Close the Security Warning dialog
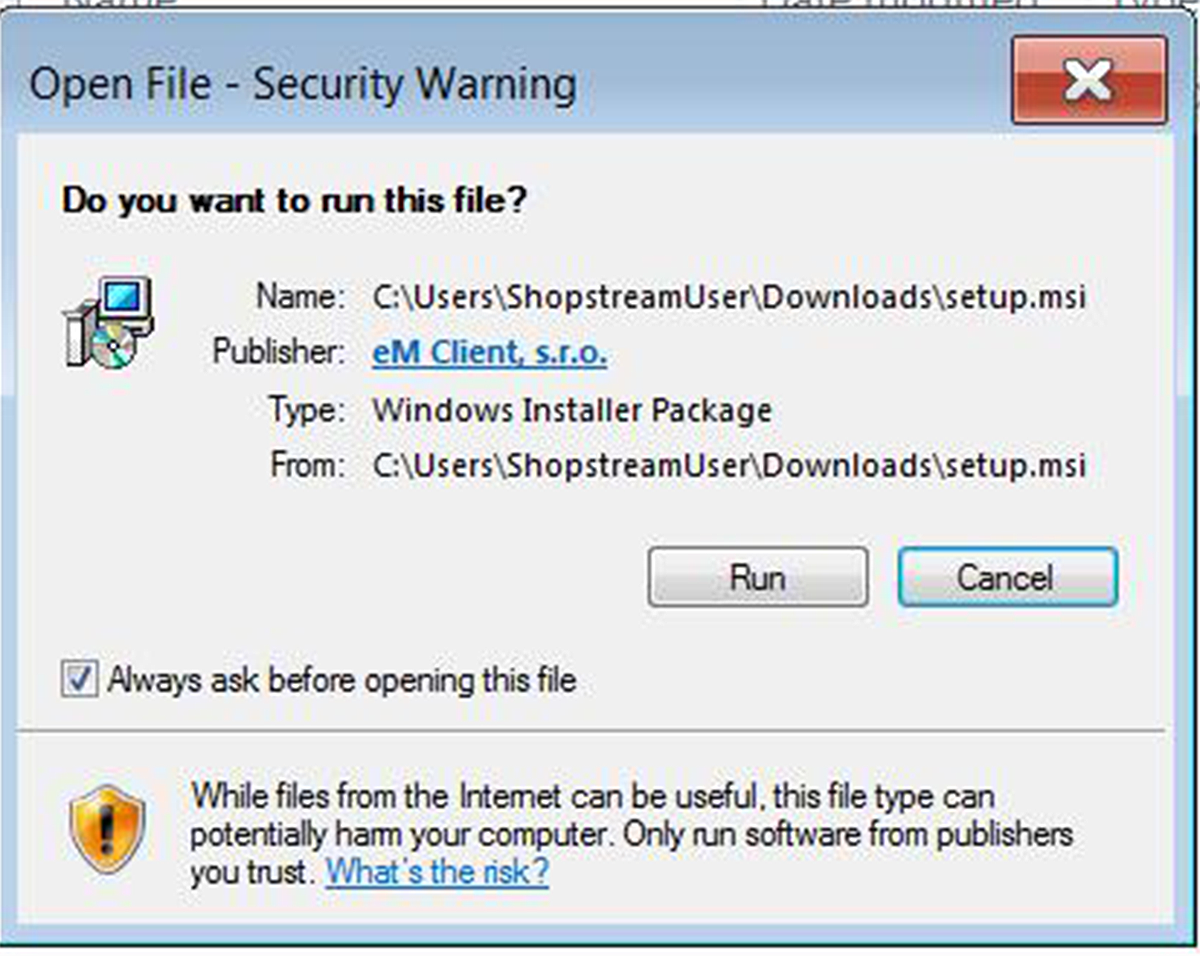 [x=1089, y=81]
